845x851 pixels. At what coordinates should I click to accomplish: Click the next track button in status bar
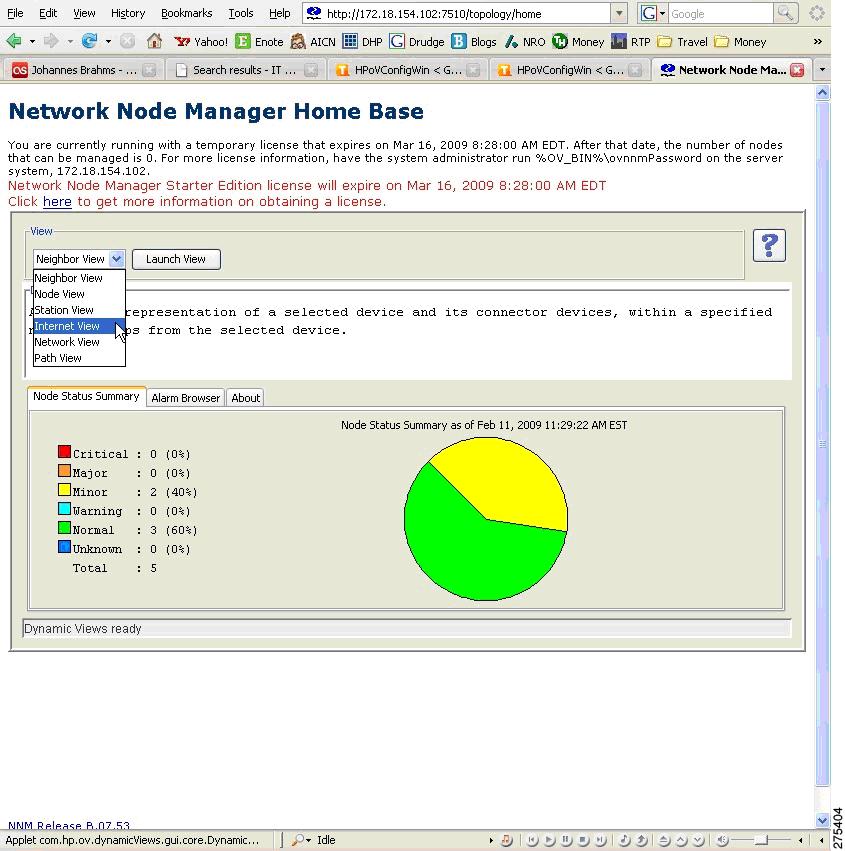[x=600, y=840]
